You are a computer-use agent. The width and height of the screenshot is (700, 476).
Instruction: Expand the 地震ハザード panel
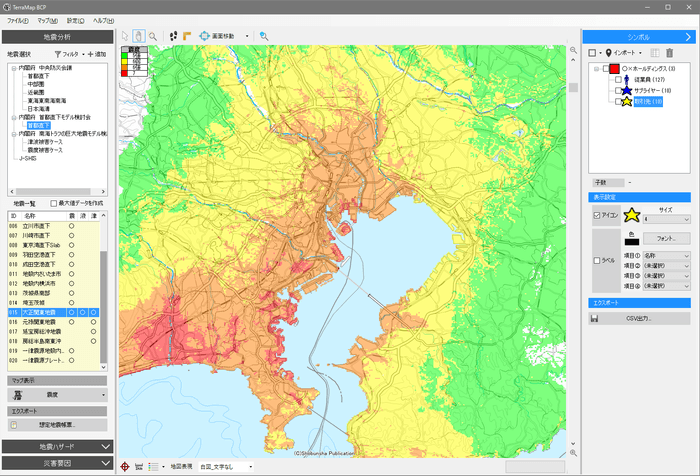click(56, 447)
